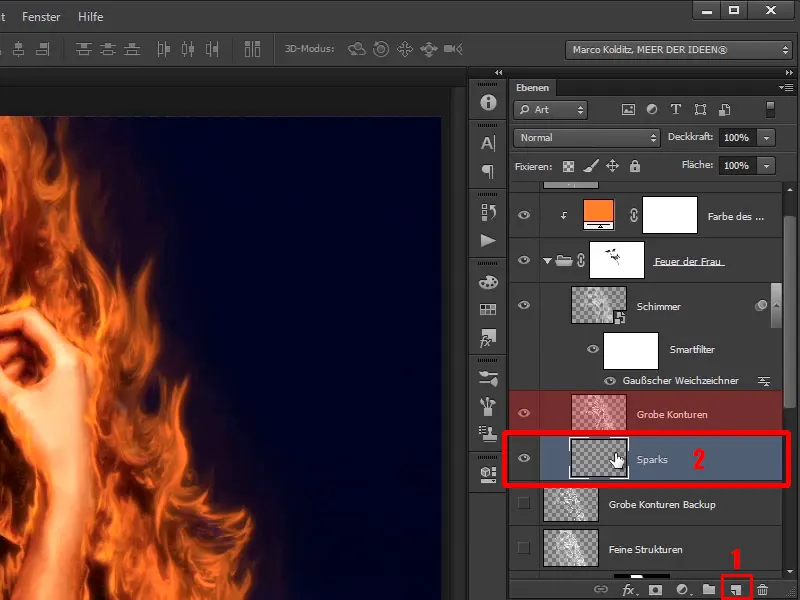This screenshot has height=600, width=800.
Task: Collapse the Feuer der Frau group
Action: 547,261
